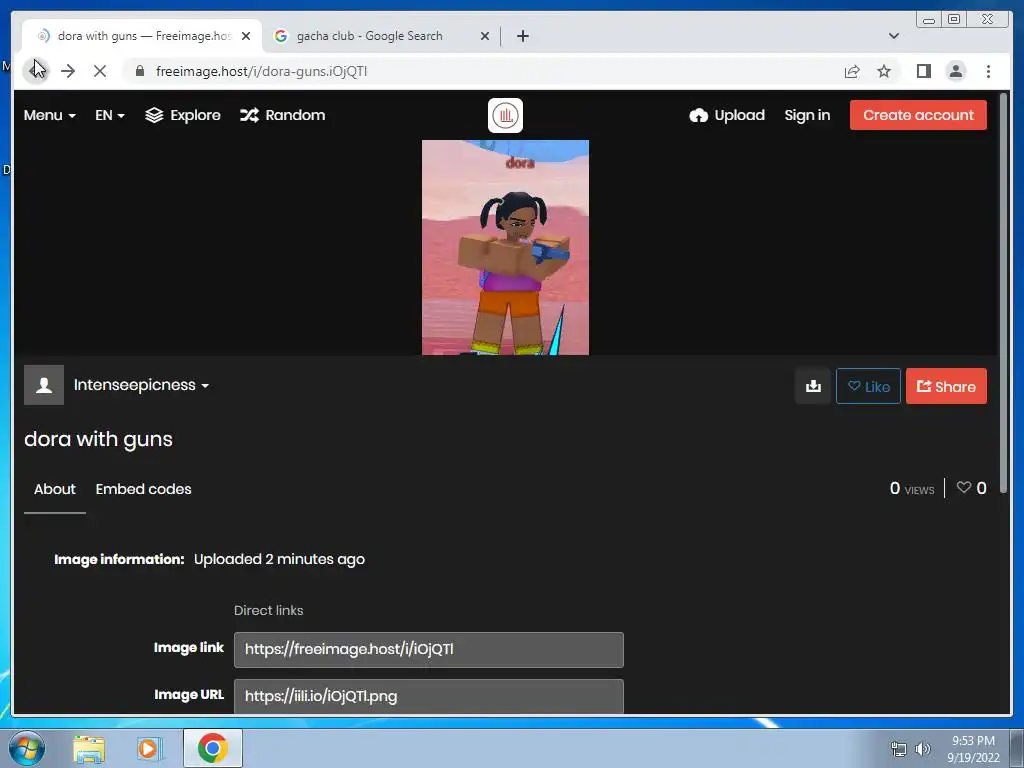Switch to the Embed codes tab
1024x768 pixels.
(144, 489)
